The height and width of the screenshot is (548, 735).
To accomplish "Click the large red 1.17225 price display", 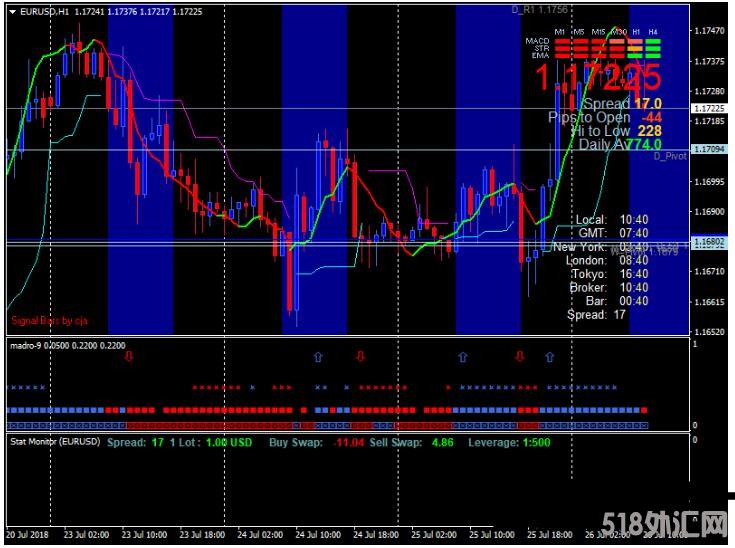I will coord(598,77).
